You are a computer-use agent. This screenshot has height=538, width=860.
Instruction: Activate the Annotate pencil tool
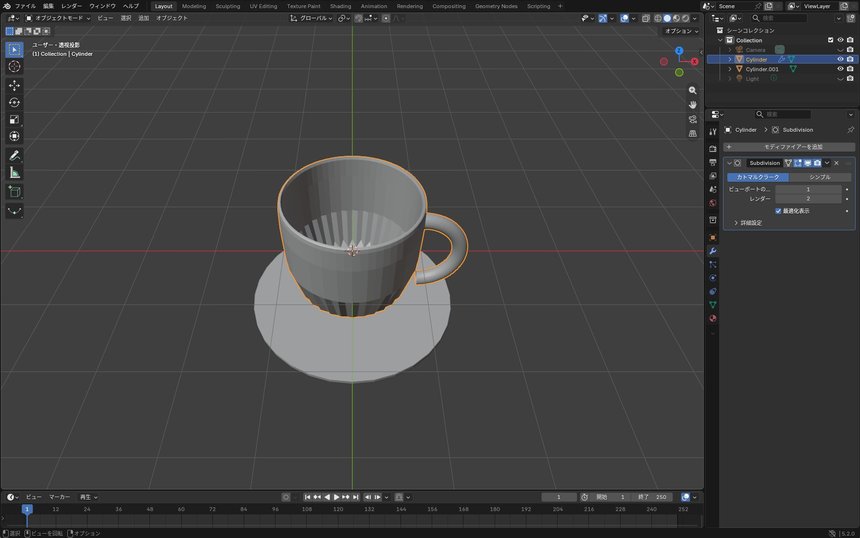pos(14,156)
